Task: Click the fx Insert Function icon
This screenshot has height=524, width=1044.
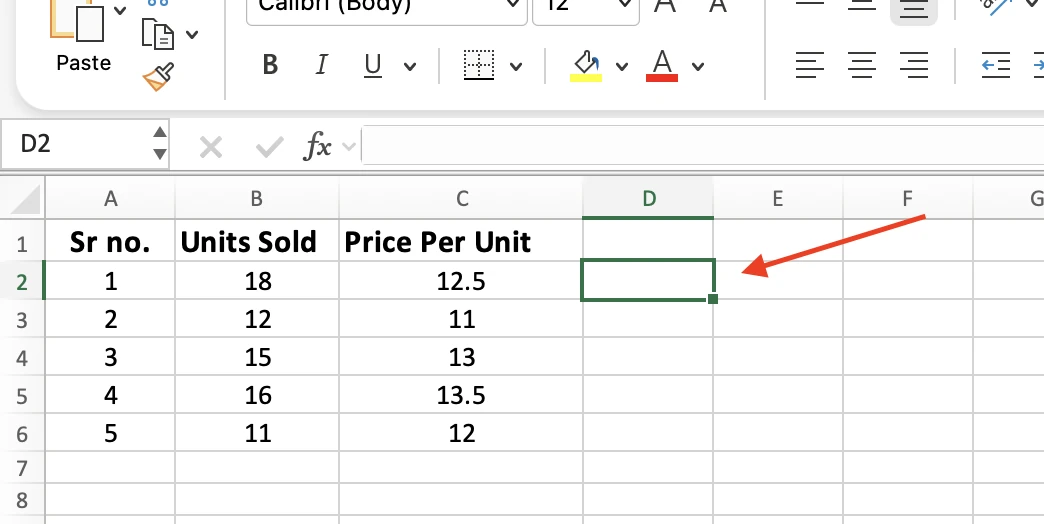Action: 318,146
